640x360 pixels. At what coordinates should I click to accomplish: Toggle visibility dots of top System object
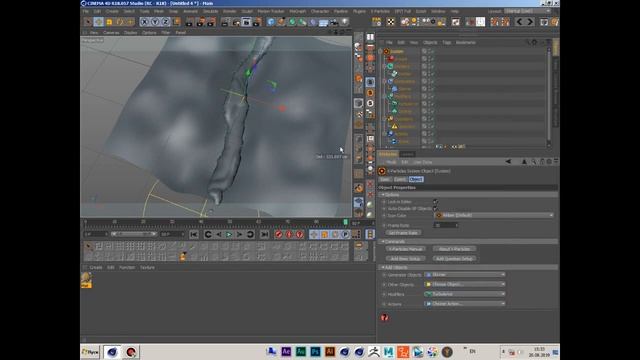(430, 51)
